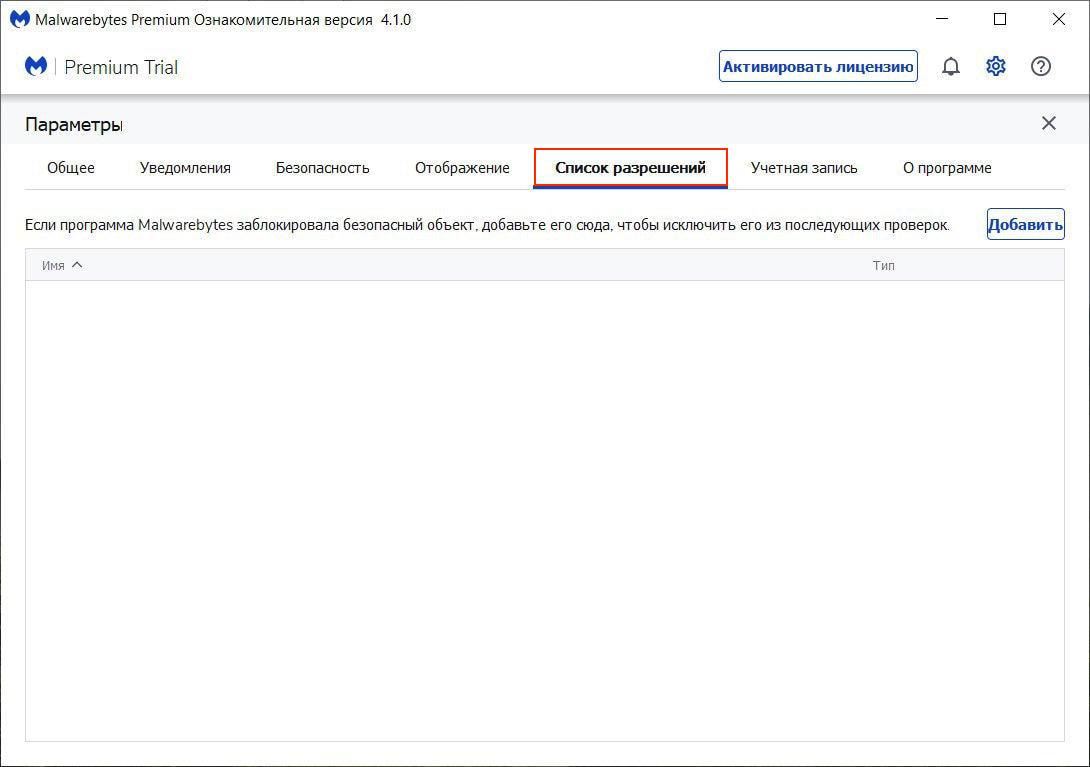Image resolution: width=1090 pixels, height=767 pixels.
Task: Close the Параметры settings panel
Action: 1048,123
